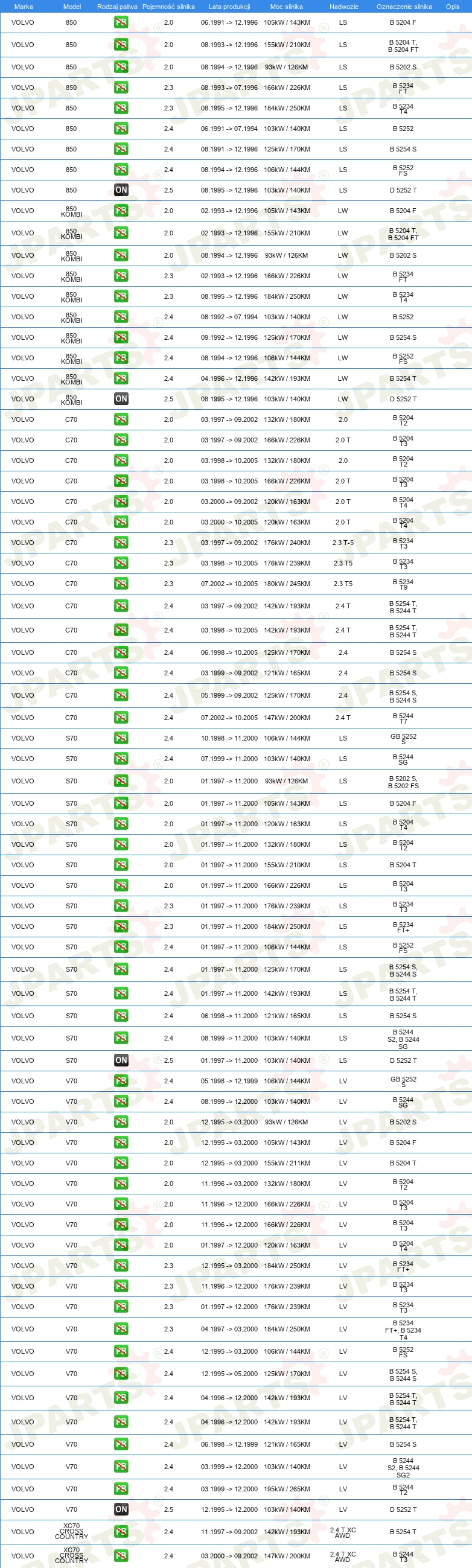Image resolution: width=472 pixels, height=1568 pixels.
Task: Click petrol pump icon in C70 B 5244 T7 row
Action: coord(121,718)
